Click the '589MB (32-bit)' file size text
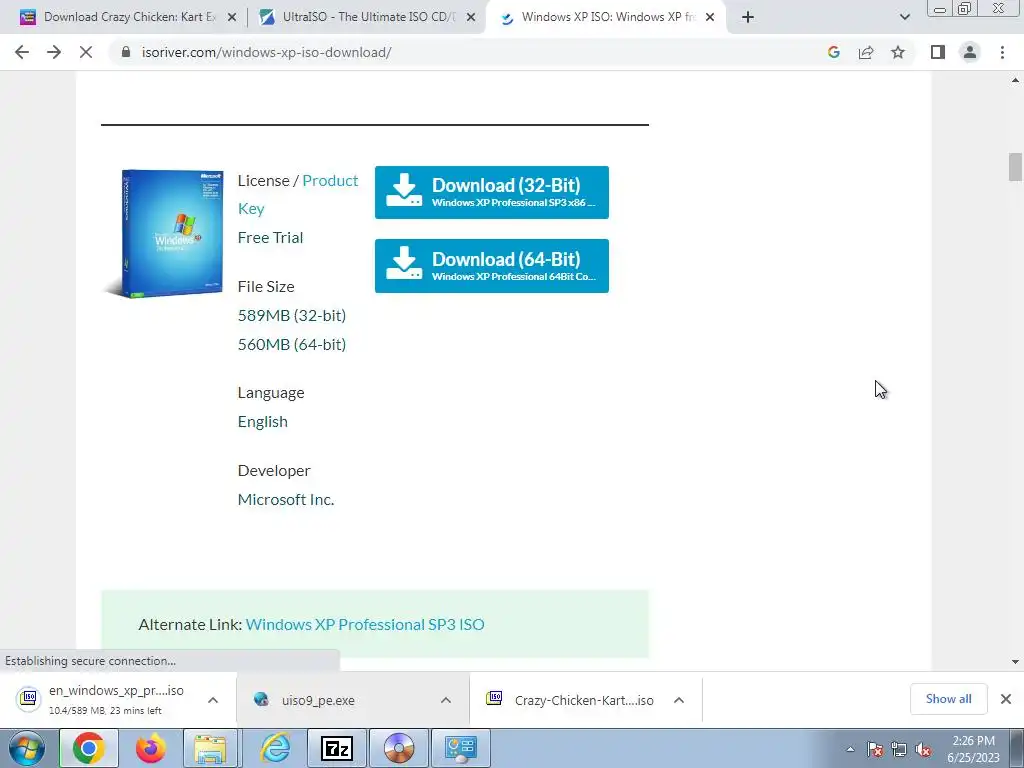 click(x=292, y=315)
